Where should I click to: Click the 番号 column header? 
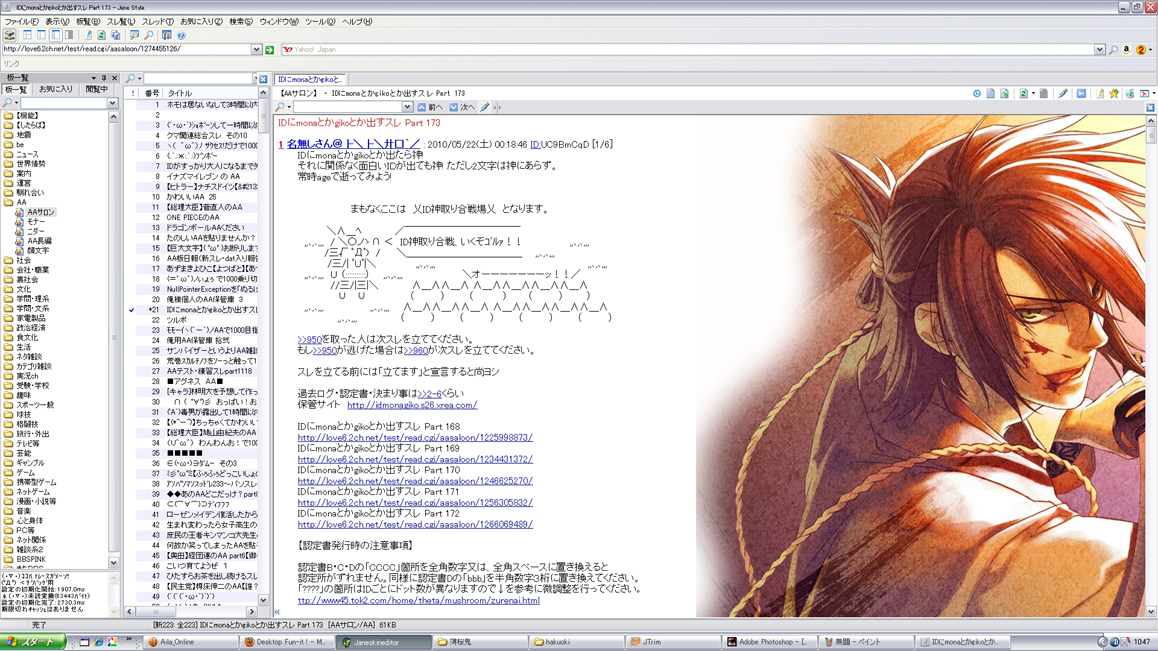pos(151,93)
